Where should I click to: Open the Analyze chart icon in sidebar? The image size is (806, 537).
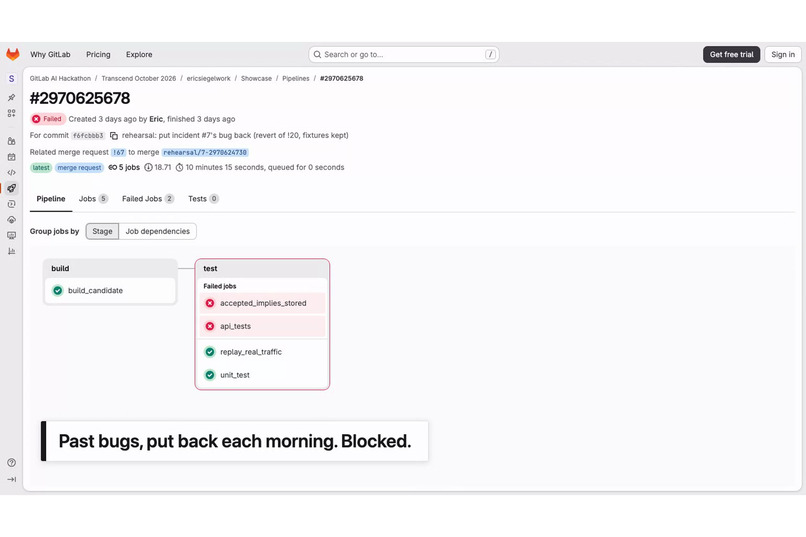click(x=11, y=251)
